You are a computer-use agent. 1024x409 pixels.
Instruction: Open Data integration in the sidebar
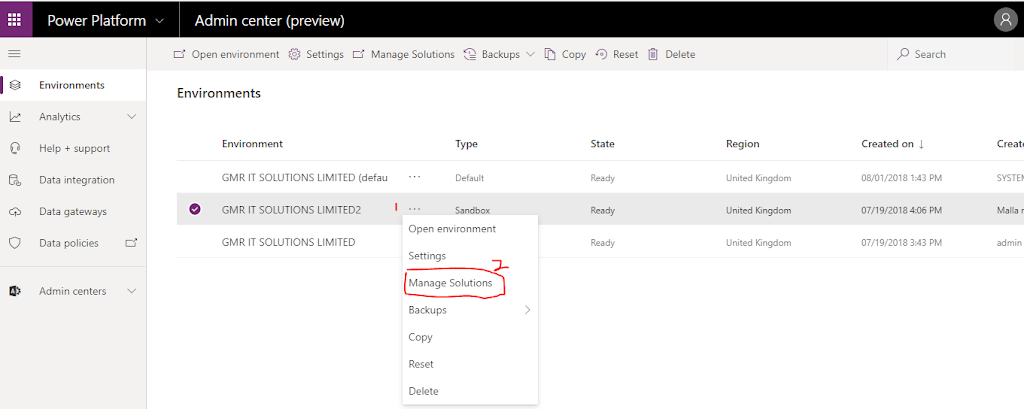(x=76, y=180)
